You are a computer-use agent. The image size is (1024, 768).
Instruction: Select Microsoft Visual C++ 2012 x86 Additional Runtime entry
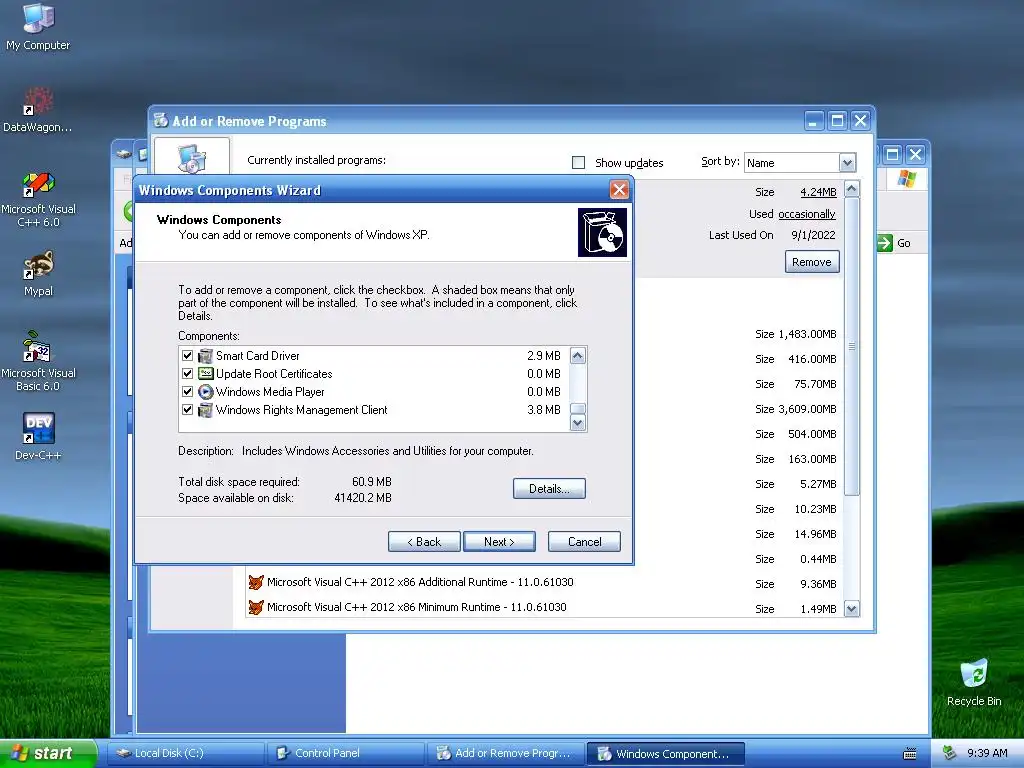(x=420, y=582)
